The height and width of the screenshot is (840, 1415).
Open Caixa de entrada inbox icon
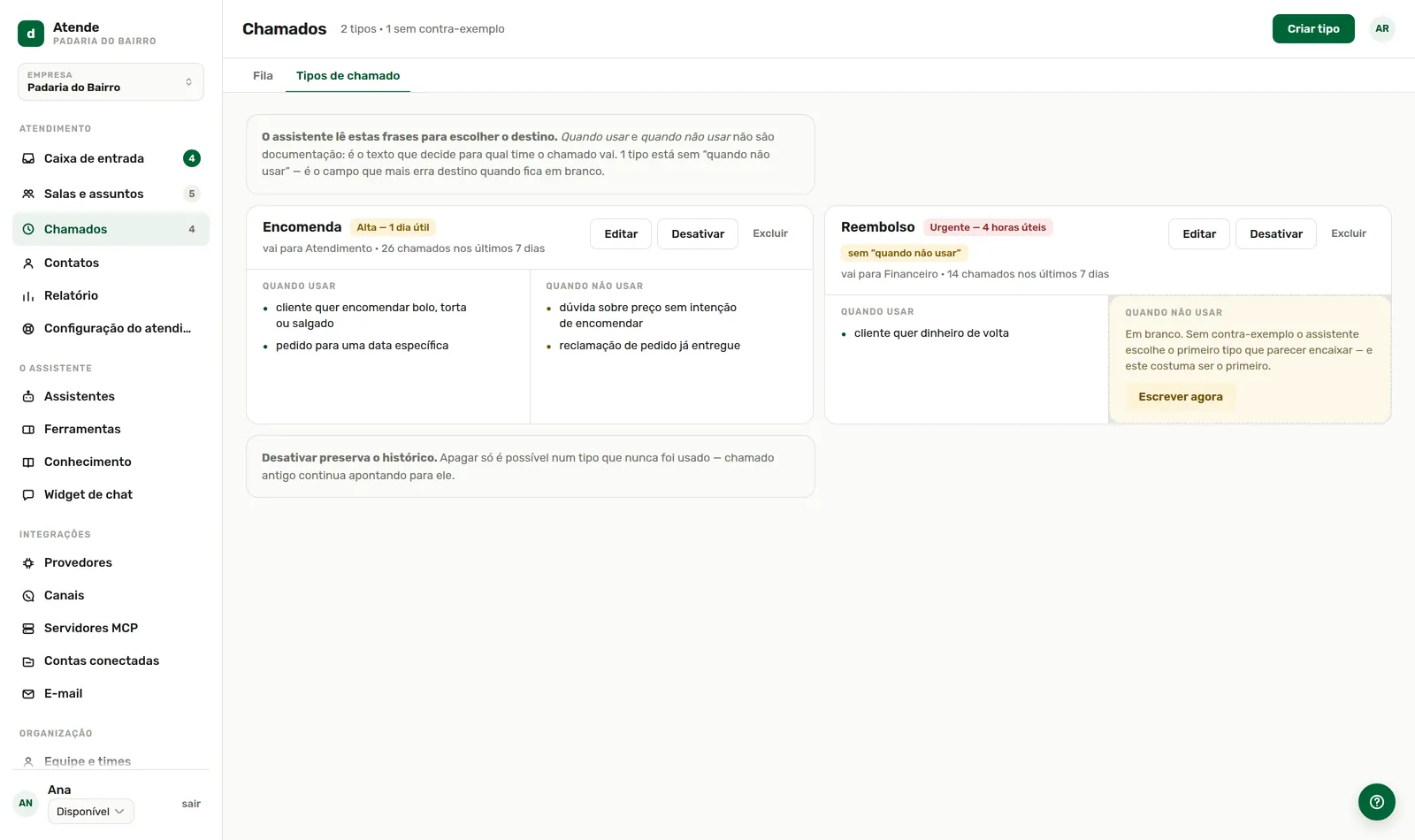(28, 158)
